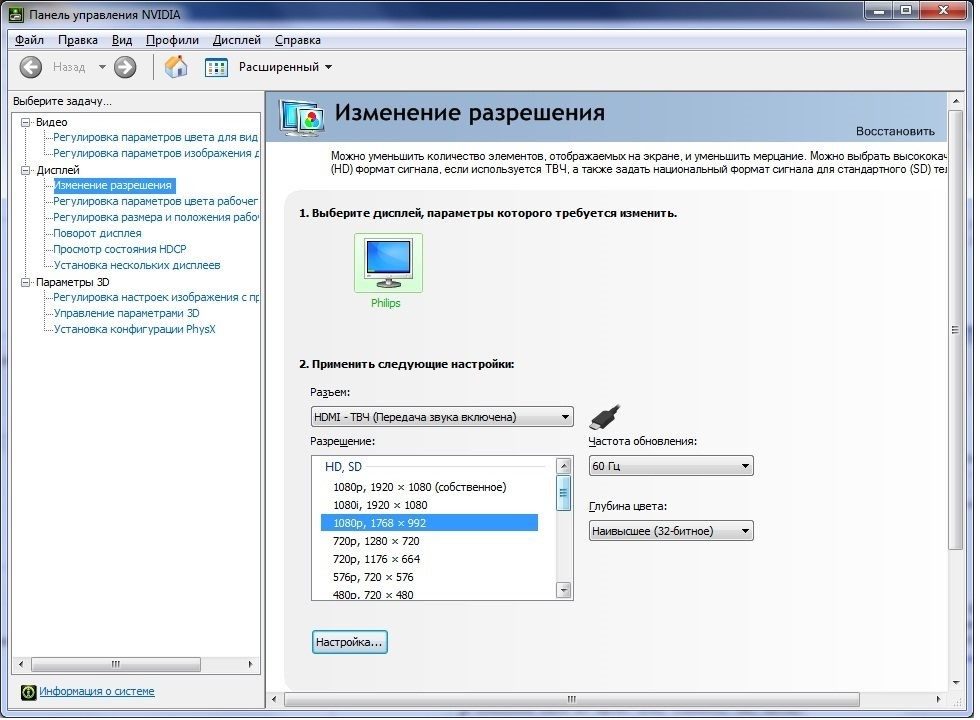Click the Home icon in toolbar
This screenshot has height=720, width=980.
coord(176,67)
